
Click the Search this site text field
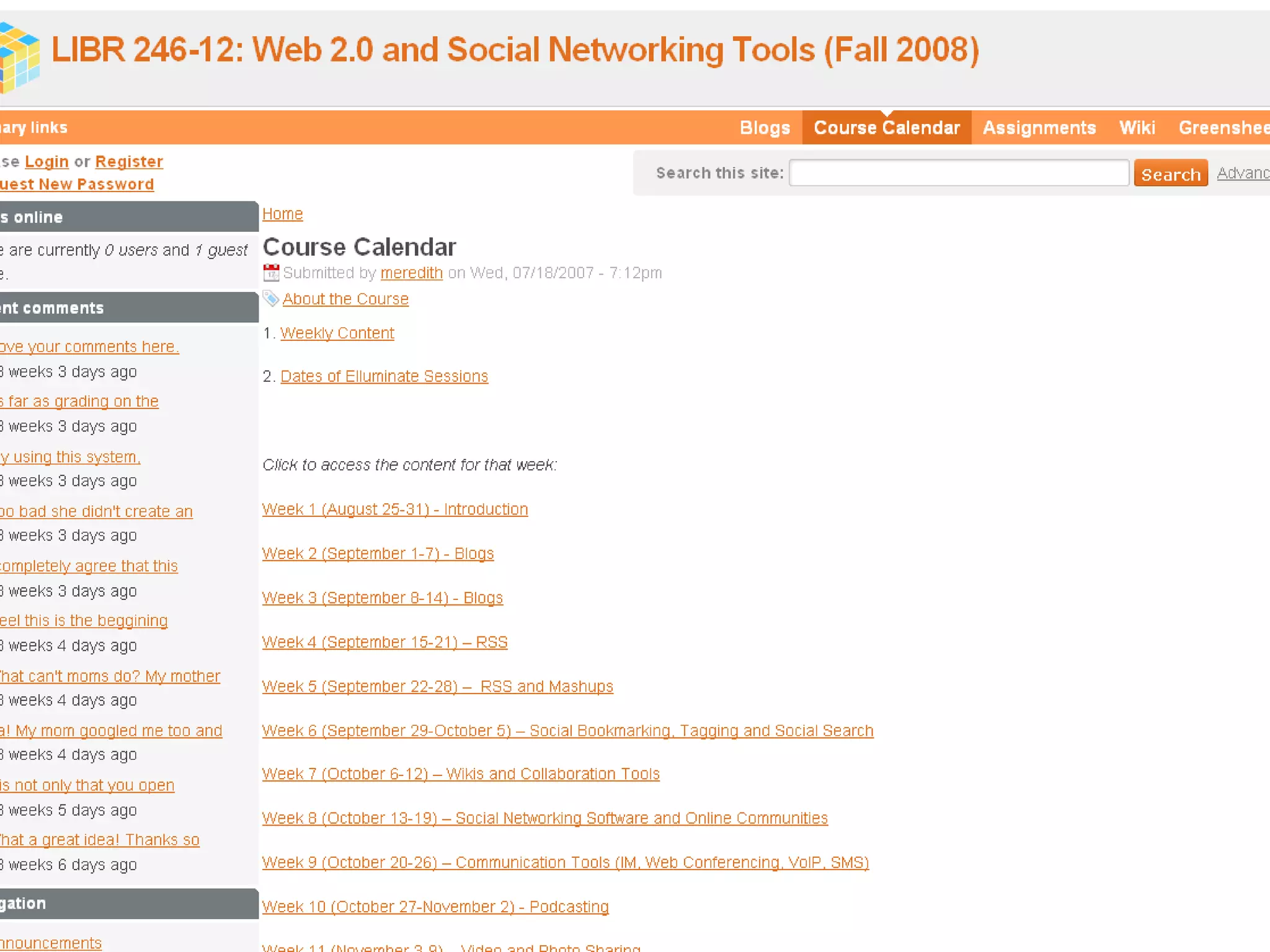coord(958,173)
